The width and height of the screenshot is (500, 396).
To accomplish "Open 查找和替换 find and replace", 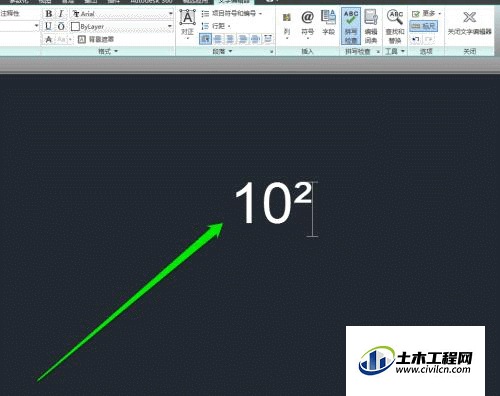I will (x=395, y=27).
